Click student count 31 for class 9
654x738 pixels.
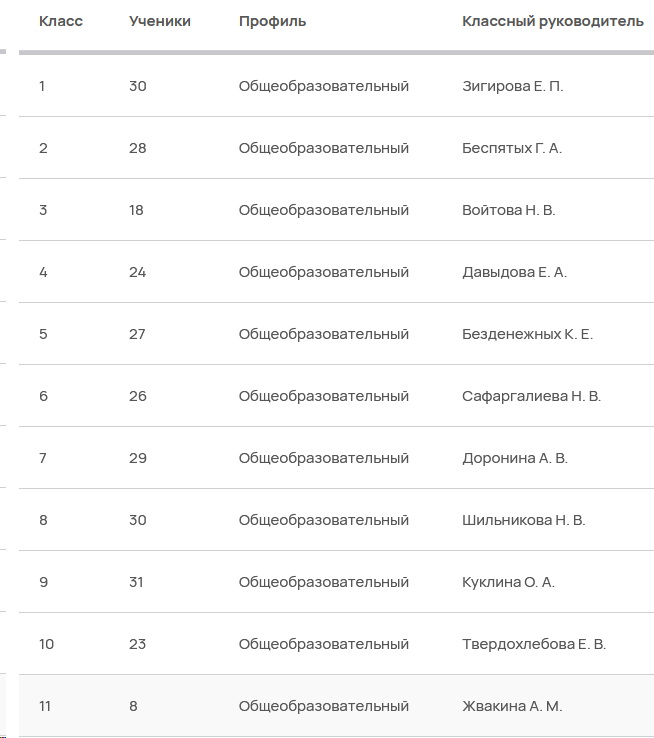[x=136, y=582]
